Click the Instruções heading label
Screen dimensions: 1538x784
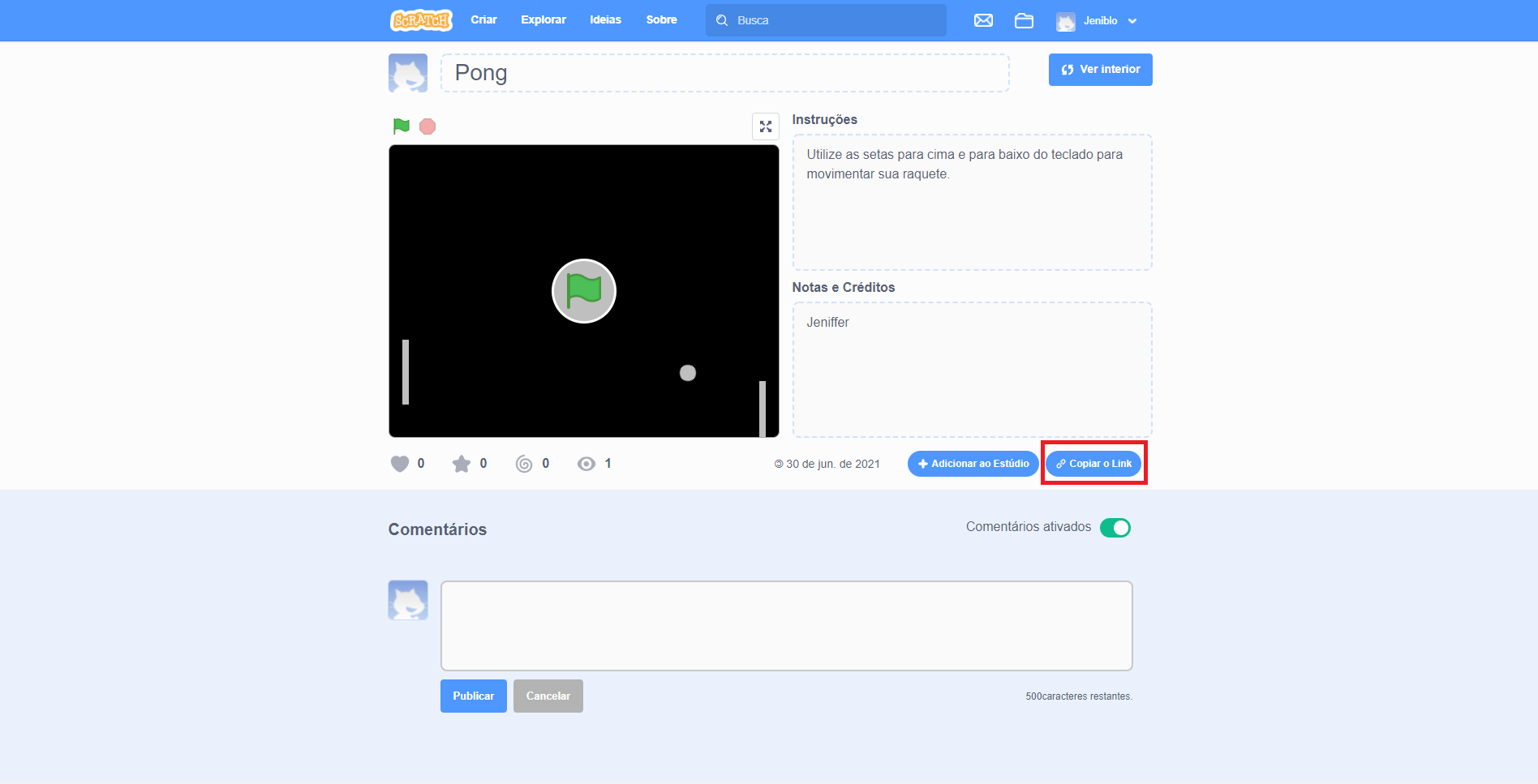[x=824, y=119]
